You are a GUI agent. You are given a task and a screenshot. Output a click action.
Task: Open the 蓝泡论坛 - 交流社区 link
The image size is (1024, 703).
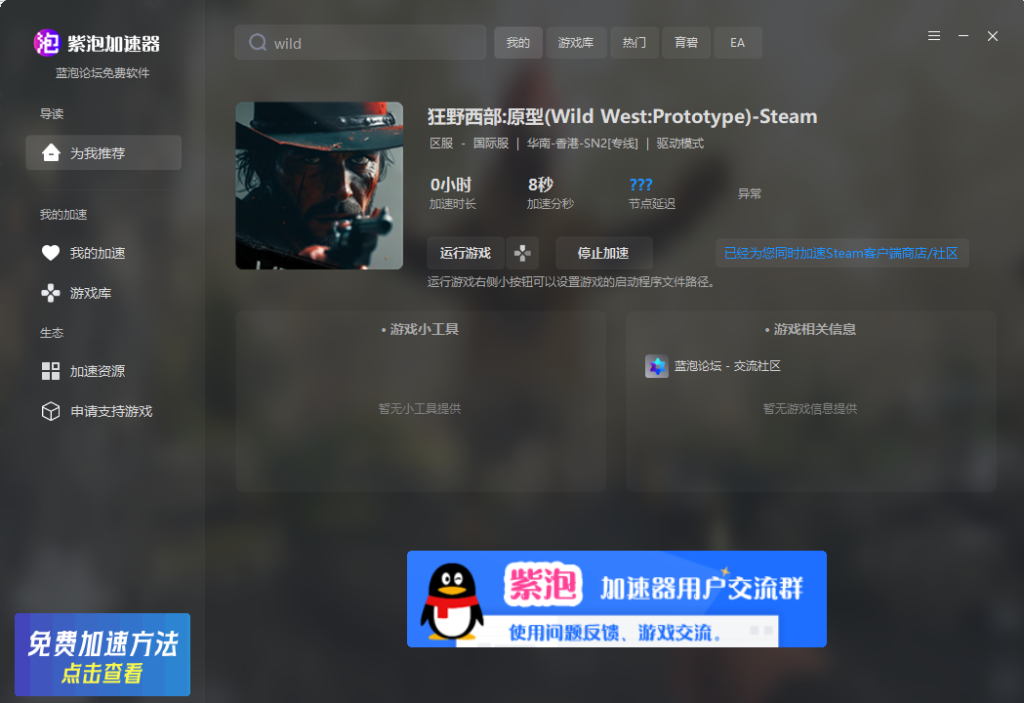tap(727, 366)
